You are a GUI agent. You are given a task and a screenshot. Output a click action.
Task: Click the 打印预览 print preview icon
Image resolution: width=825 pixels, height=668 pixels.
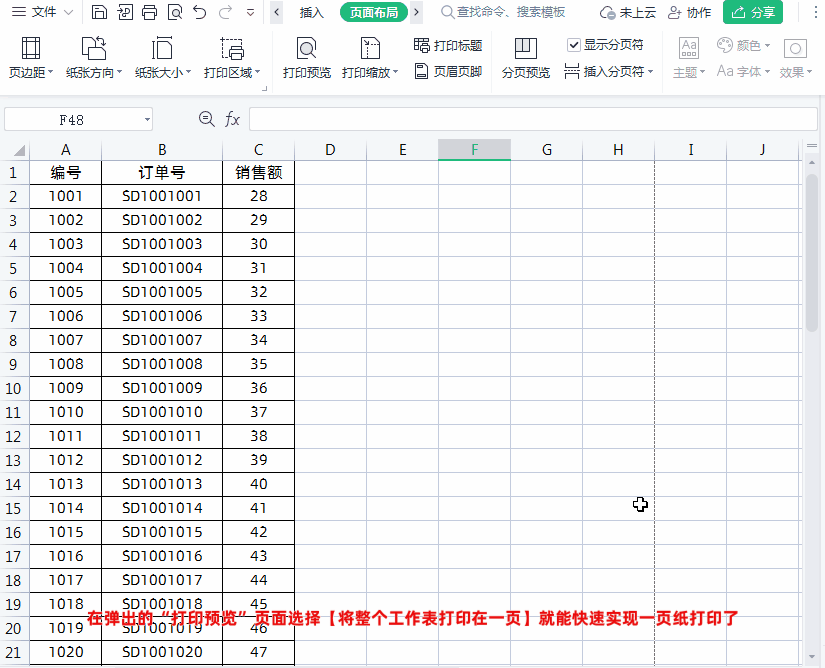[x=307, y=58]
